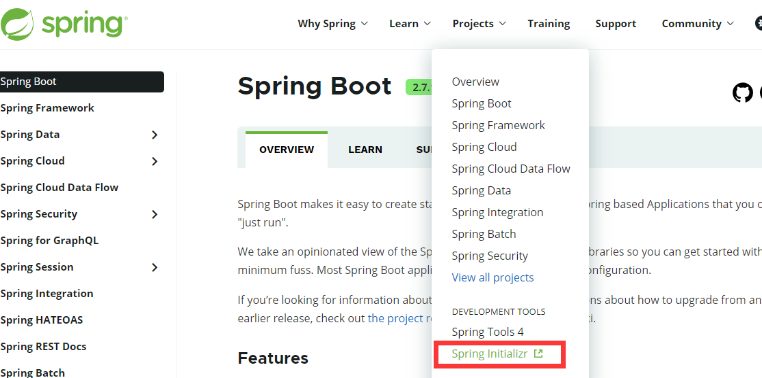The width and height of the screenshot is (762, 378).
Task: Click external link icon beside Spring Initializr
Action: pyautogui.click(x=538, y=354)
